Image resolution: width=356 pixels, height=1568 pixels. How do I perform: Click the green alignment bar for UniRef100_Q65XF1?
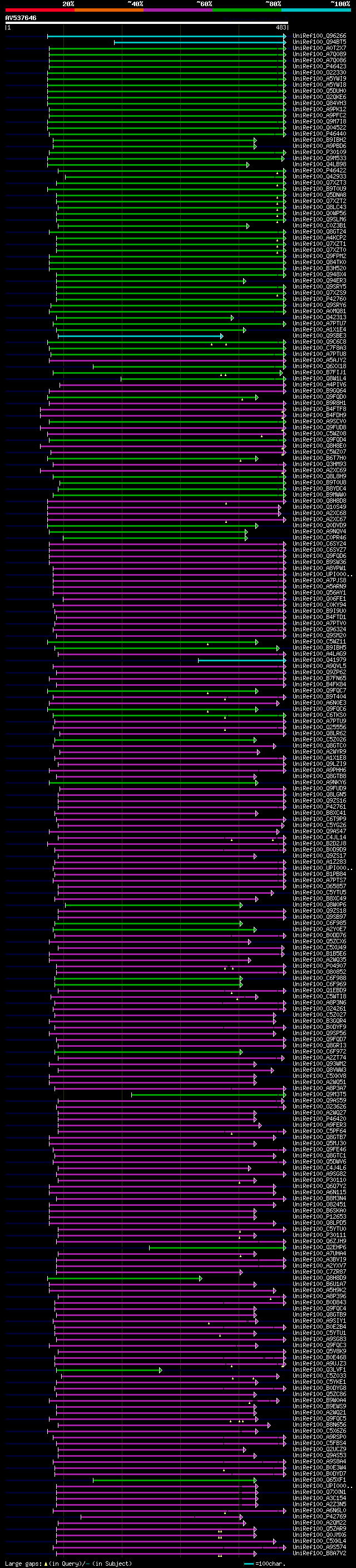click(175, 1480)
